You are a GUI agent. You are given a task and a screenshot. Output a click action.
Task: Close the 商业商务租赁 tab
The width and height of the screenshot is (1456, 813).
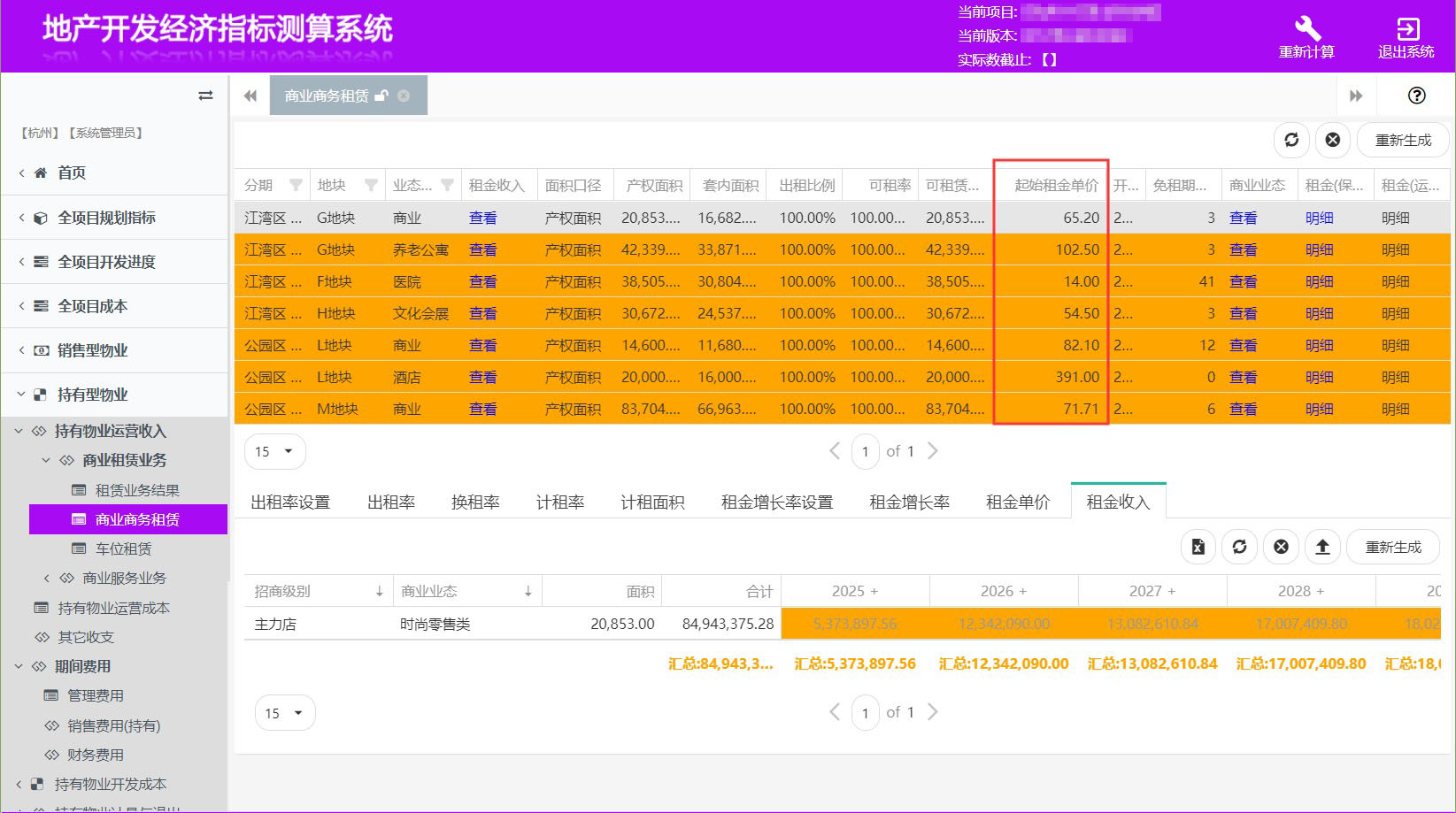tap(404, 96)
